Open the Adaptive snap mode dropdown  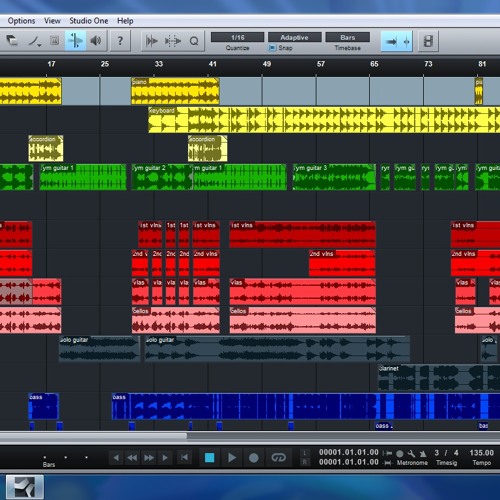[x=295, y=37]
